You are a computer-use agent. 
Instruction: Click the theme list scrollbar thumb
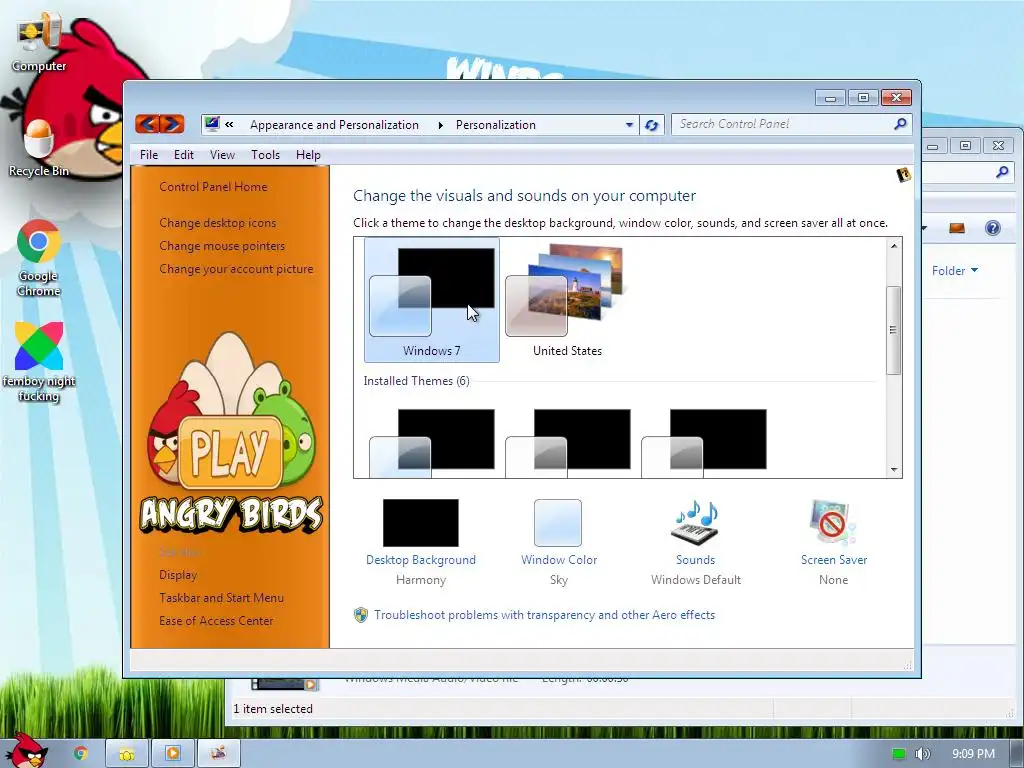pos(893,330)
